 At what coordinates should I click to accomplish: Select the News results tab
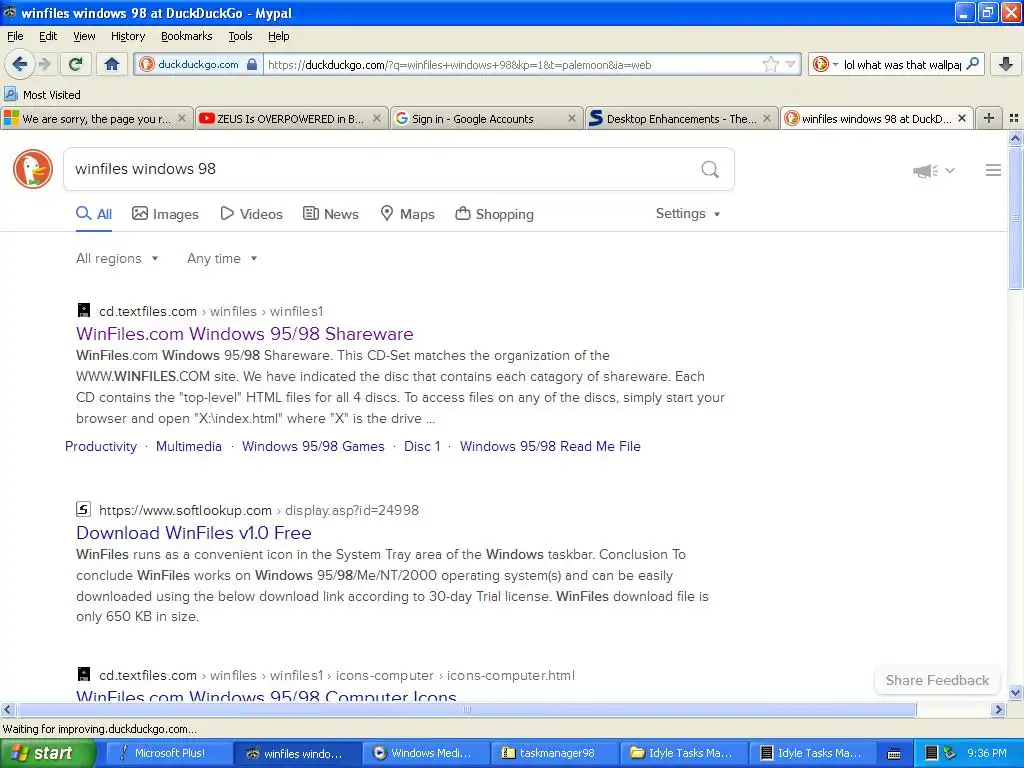(330, 214)
